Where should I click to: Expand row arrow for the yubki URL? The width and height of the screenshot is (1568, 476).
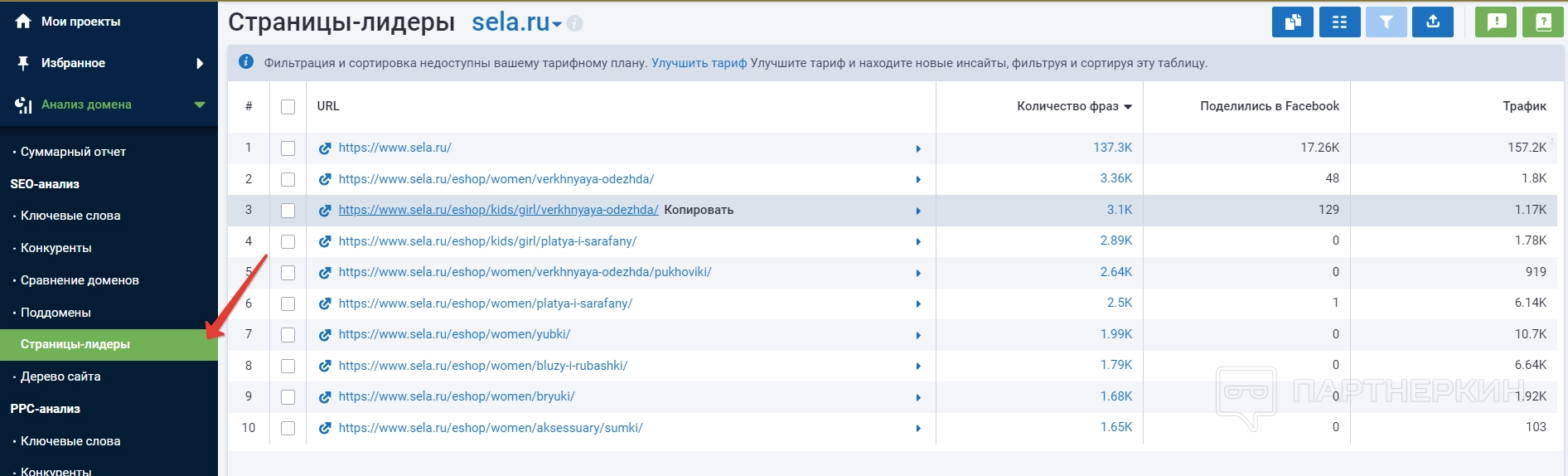pos(918,335)
